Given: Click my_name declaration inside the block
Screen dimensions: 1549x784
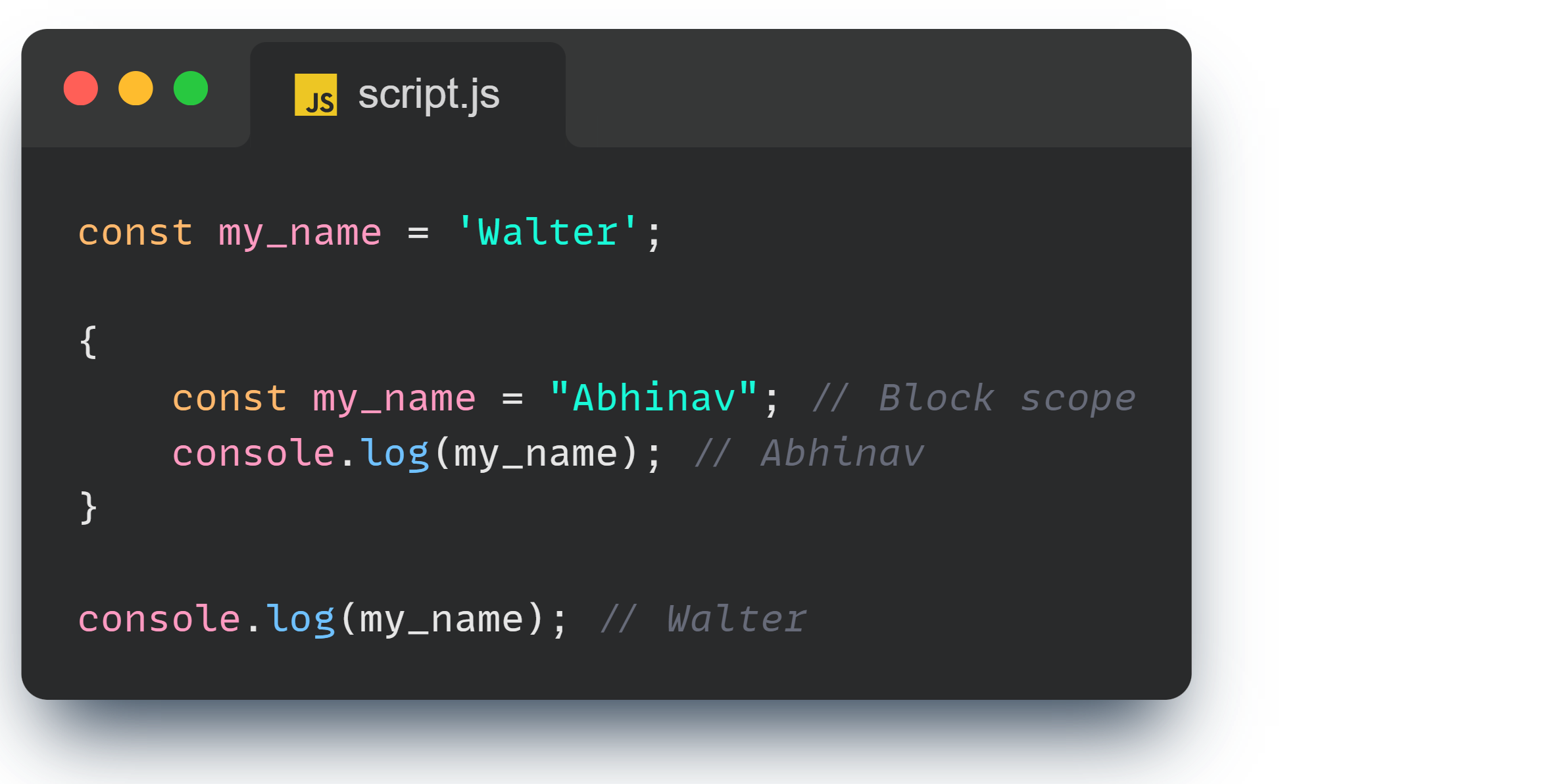Looking at the screenshot, I should point(394,398).
